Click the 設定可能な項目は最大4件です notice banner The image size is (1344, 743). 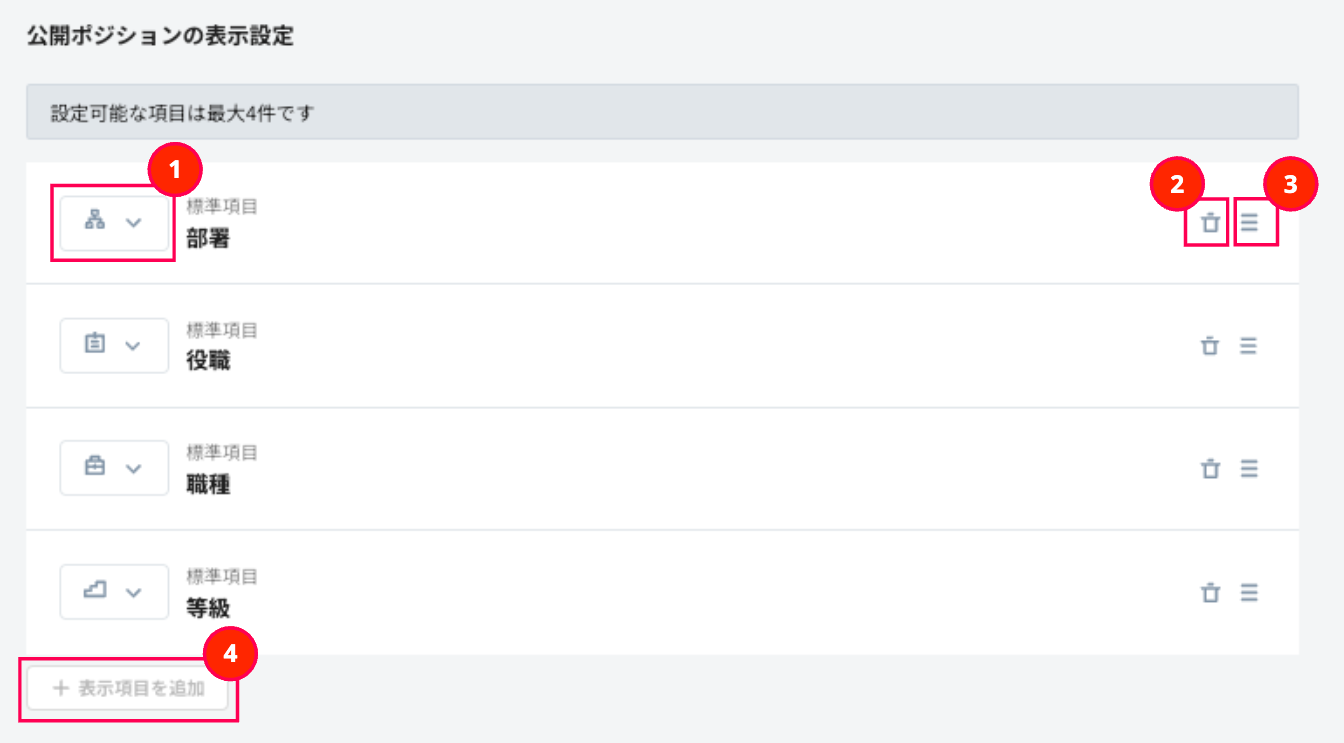point(662,112)
